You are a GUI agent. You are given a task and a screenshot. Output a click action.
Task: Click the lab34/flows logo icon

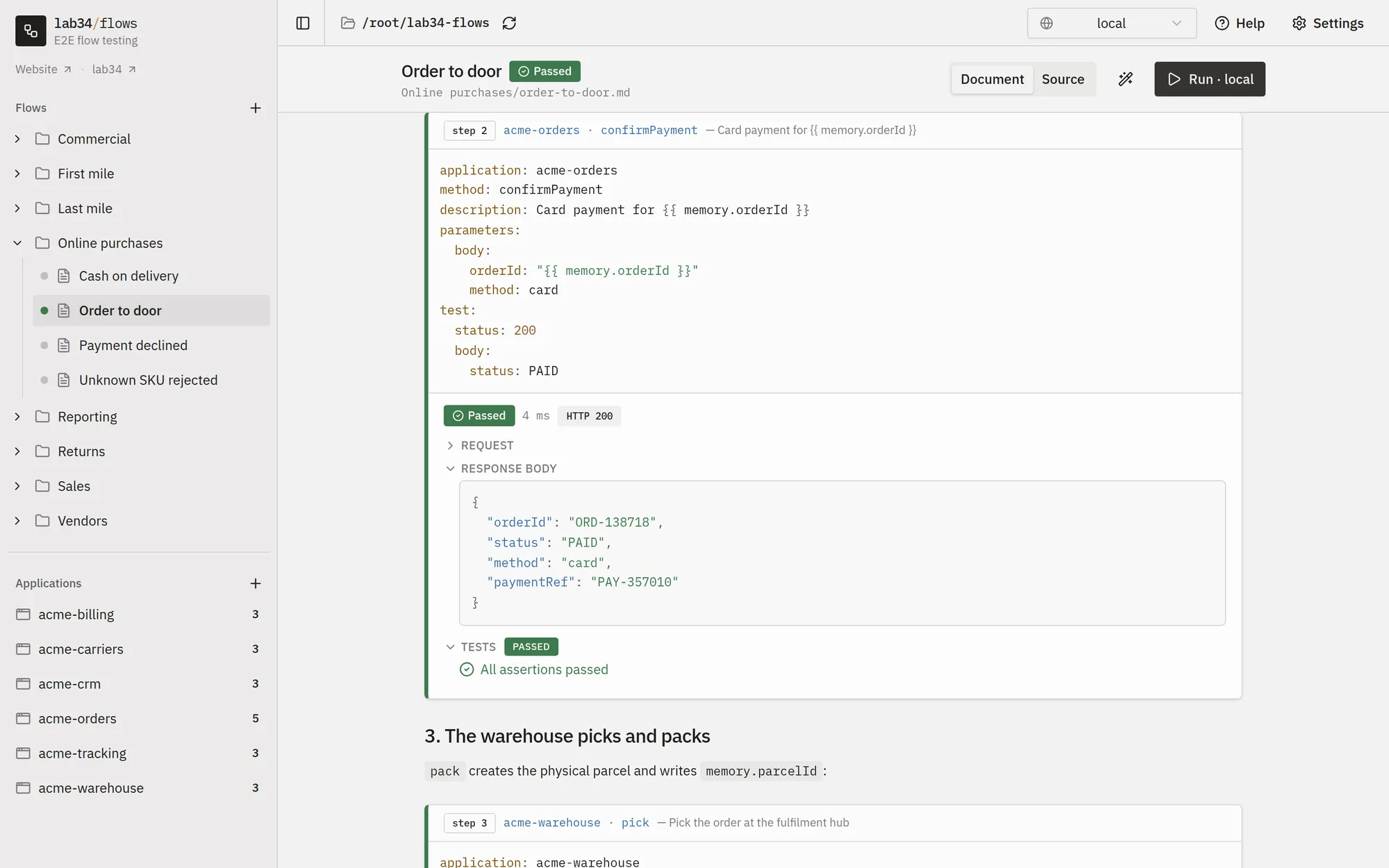(31, 31)
